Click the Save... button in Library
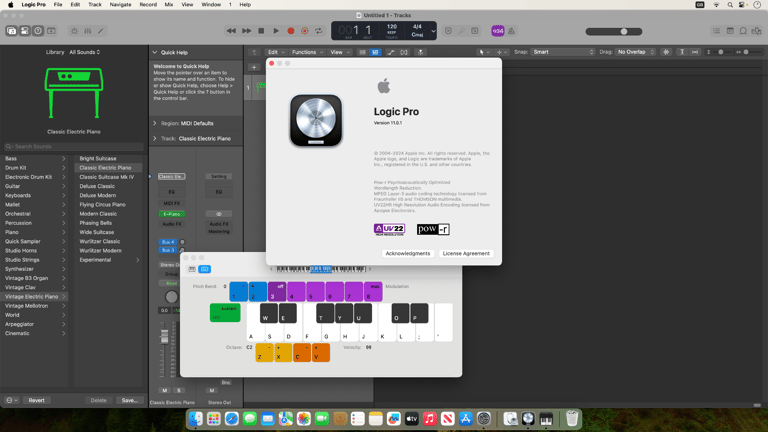The height and width of the screenshot is (432, 768). point(130,400)
